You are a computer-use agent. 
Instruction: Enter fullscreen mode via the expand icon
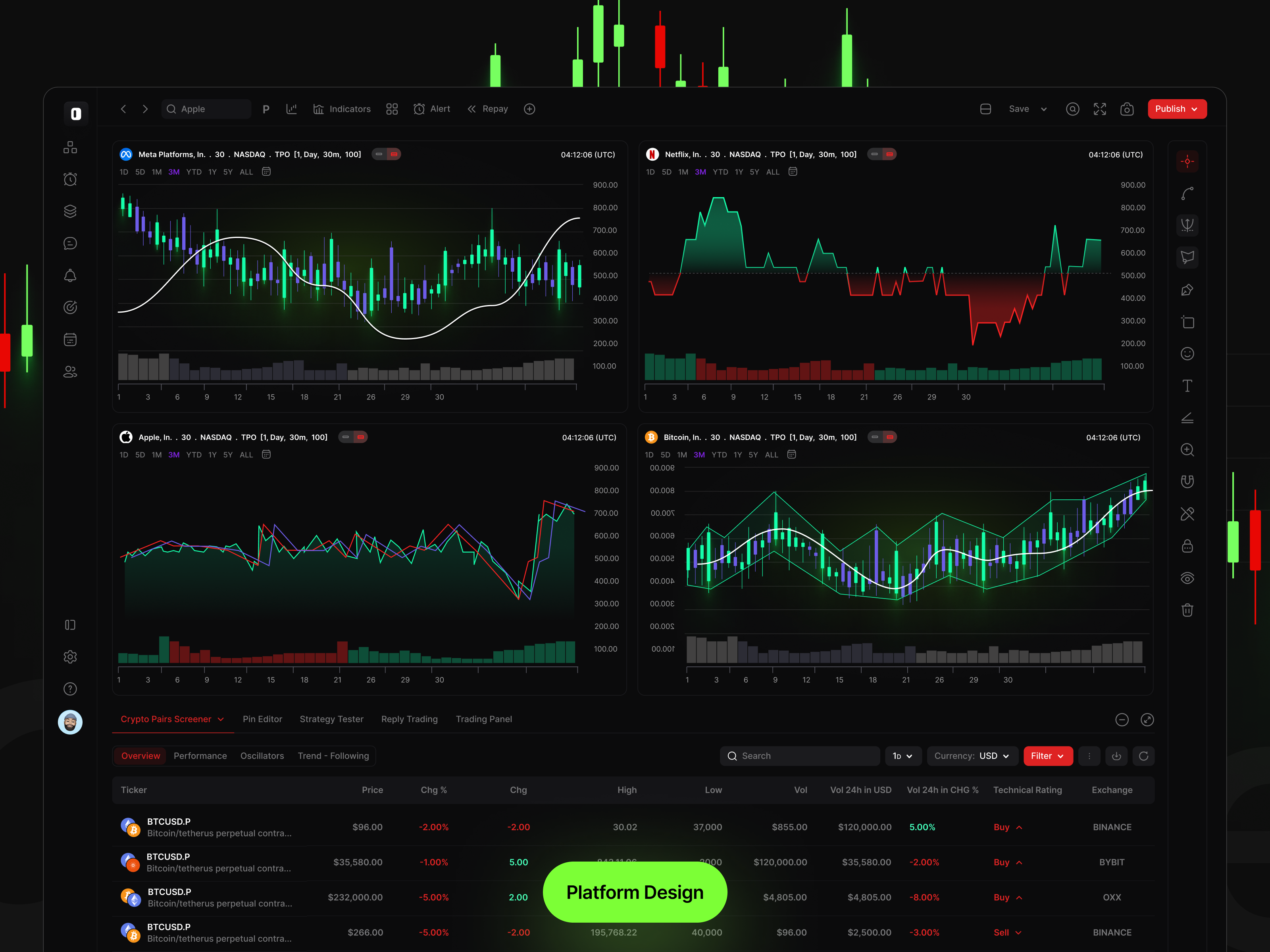pos(1100,109)
